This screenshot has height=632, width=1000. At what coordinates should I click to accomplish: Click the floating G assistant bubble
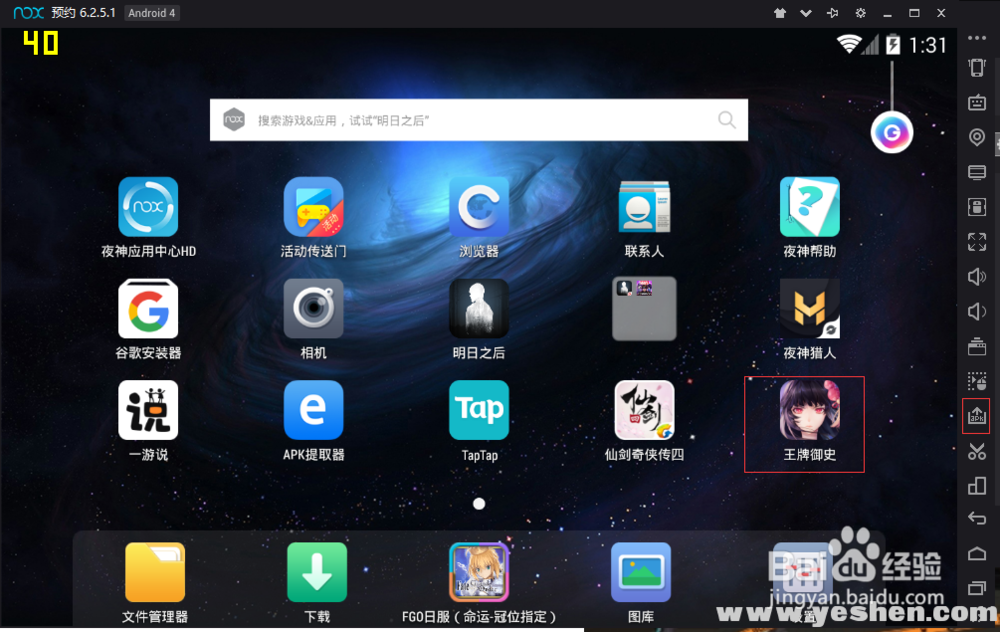click(892, 133)
